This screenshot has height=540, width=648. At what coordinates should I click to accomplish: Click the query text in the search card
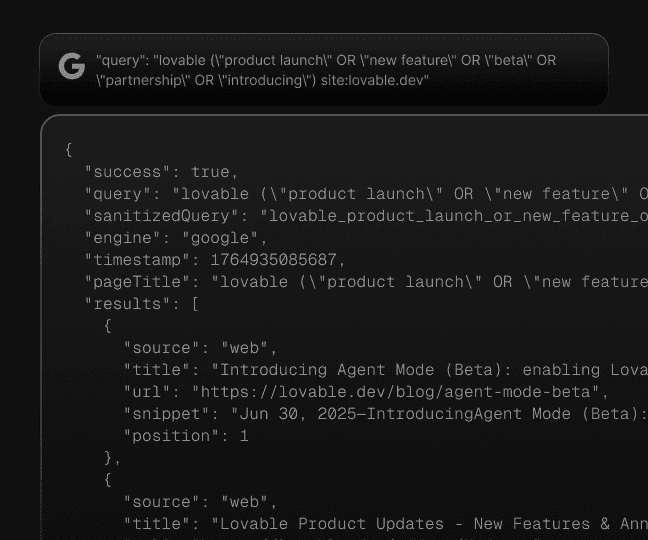pyautogui.click(x=326, y=70)
